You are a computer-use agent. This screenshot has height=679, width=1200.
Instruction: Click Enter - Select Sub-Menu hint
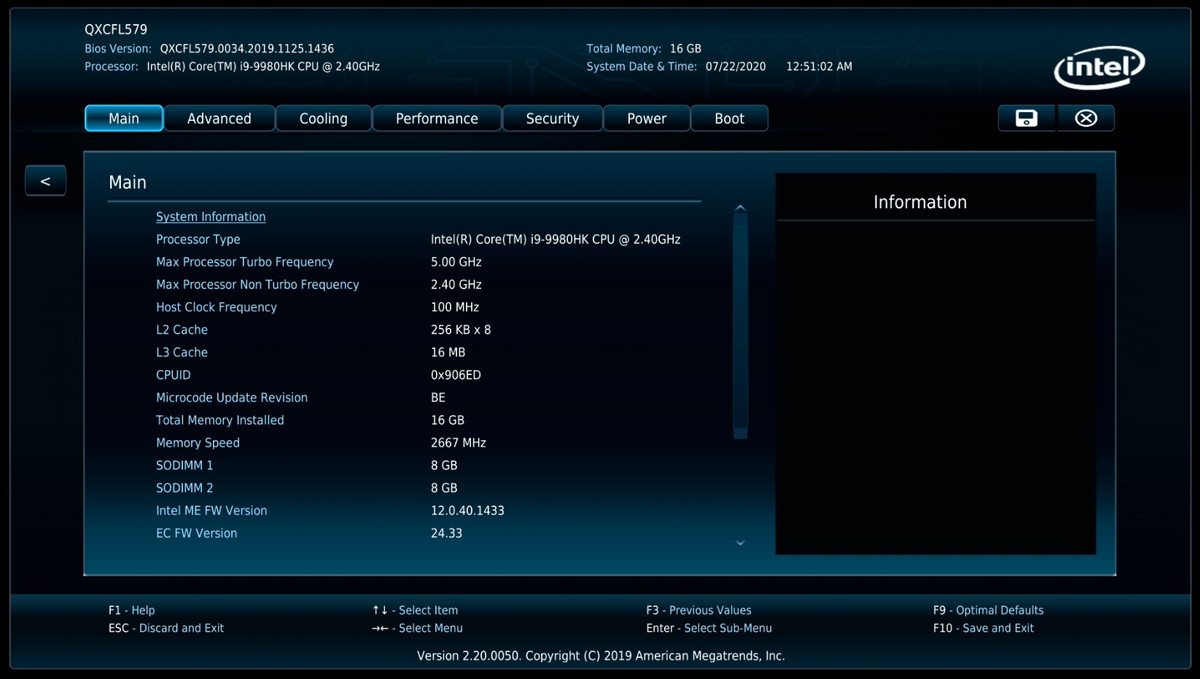709,628
